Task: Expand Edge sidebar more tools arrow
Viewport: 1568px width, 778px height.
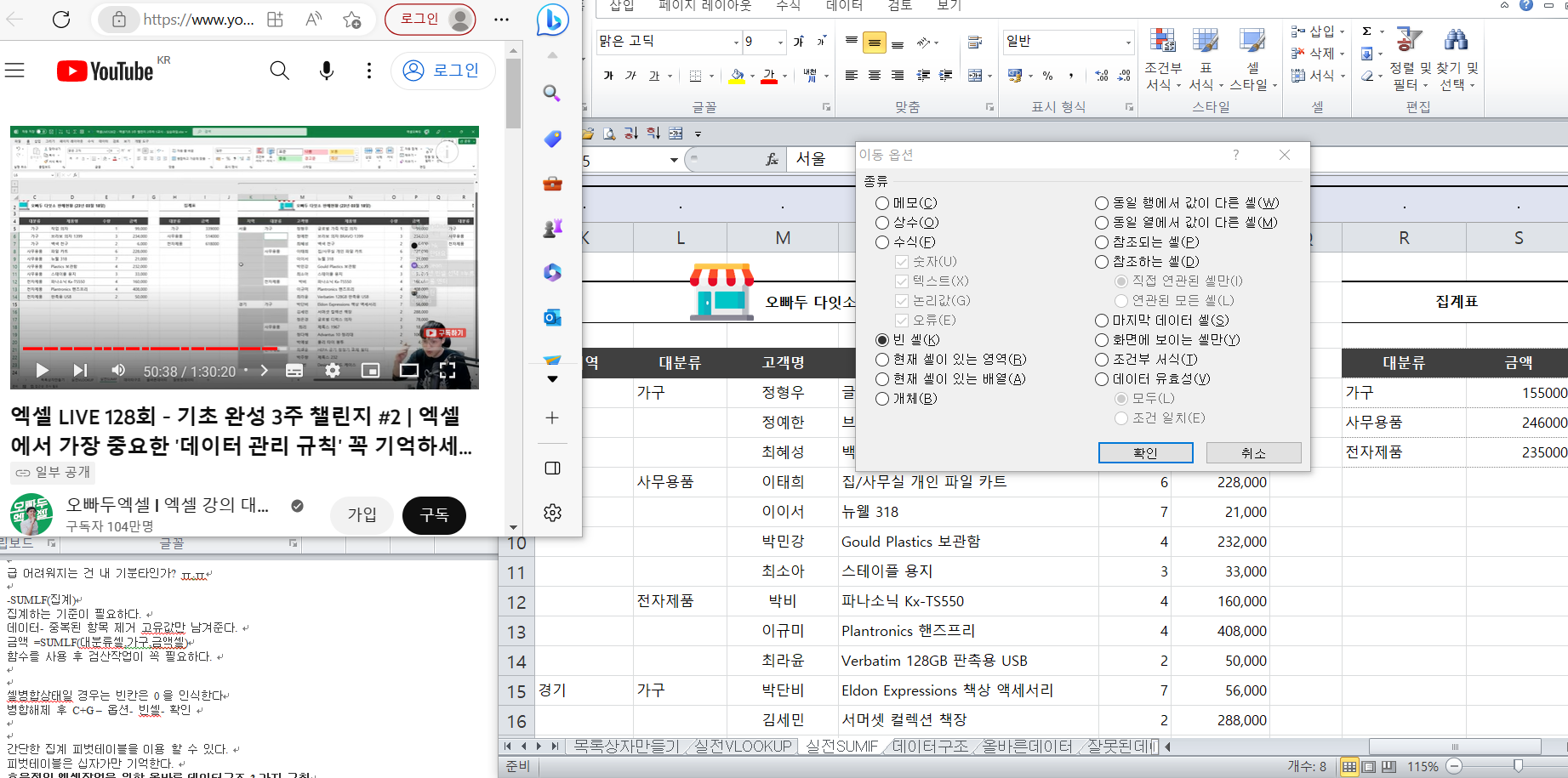Action: [x=552, y=378]
